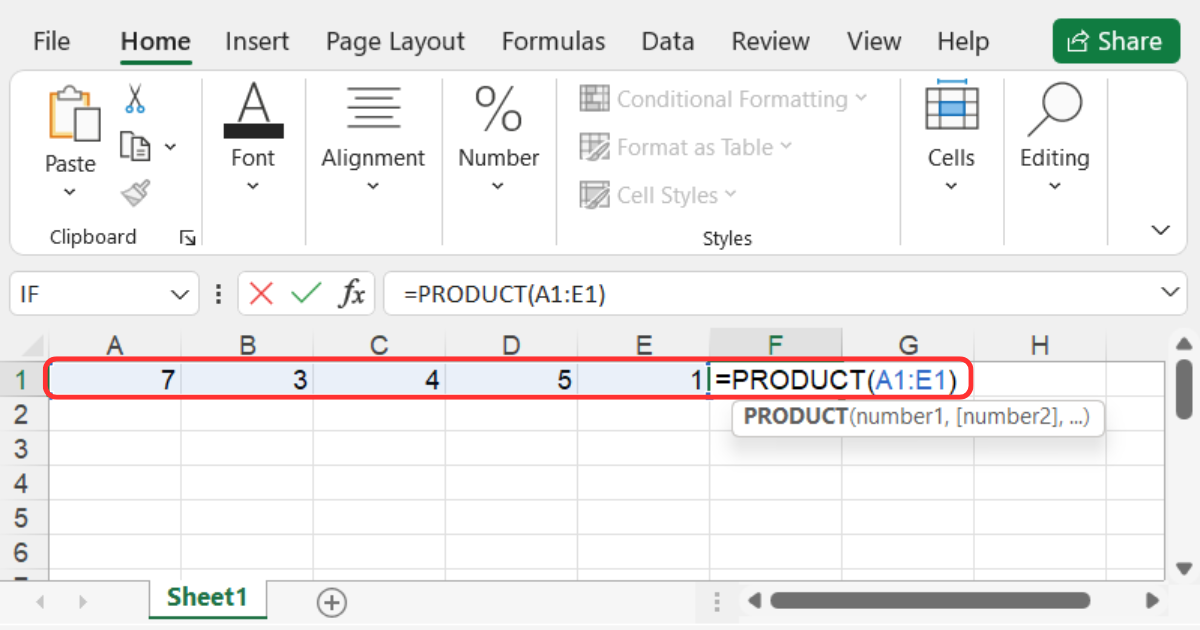The image size is (1200, 630).
Task: Click the horizontal scrollbar thumb
Action: click(x=929, y=601)
